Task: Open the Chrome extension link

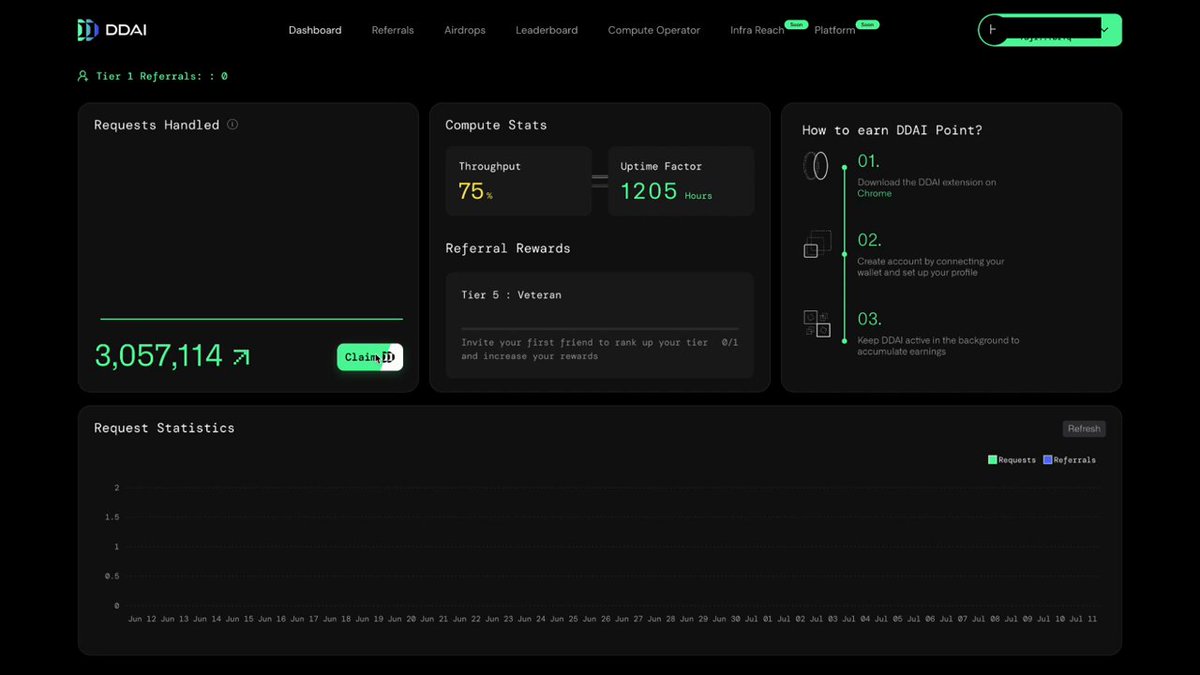Action: click(874, 194)
